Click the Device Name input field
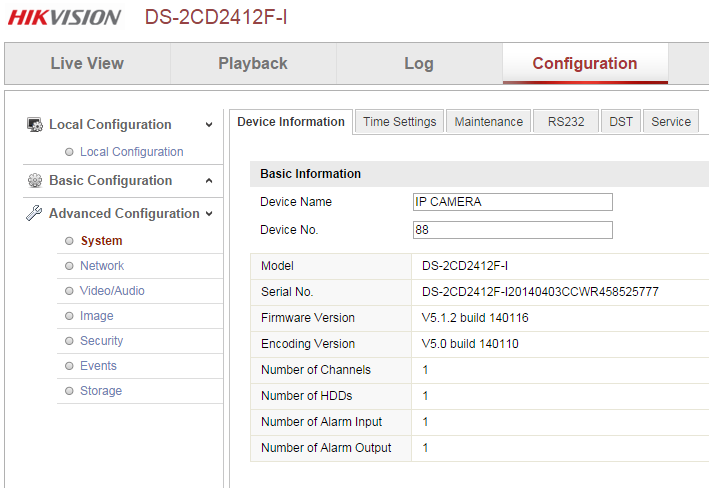The height and width of the screenshot is (488, 709). 513,202
